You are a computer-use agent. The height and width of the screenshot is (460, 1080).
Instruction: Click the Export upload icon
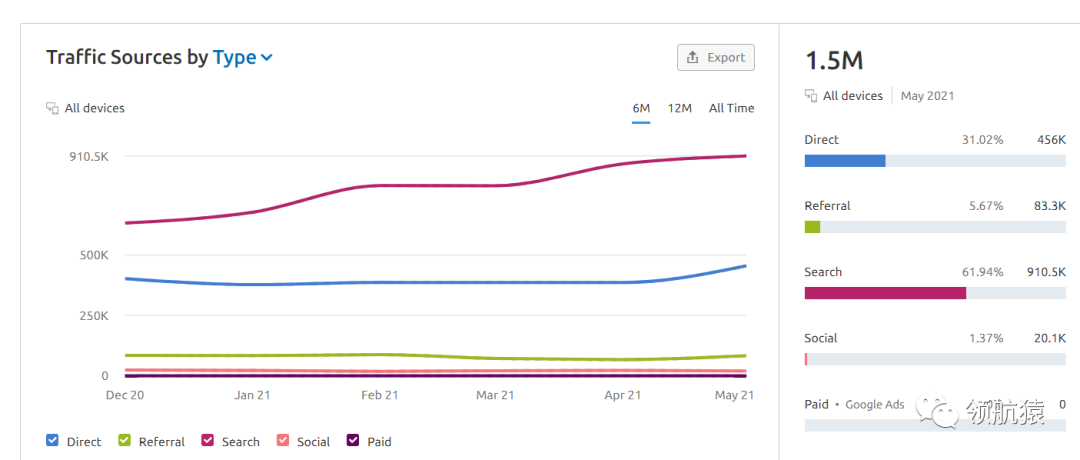click(692, 58)
